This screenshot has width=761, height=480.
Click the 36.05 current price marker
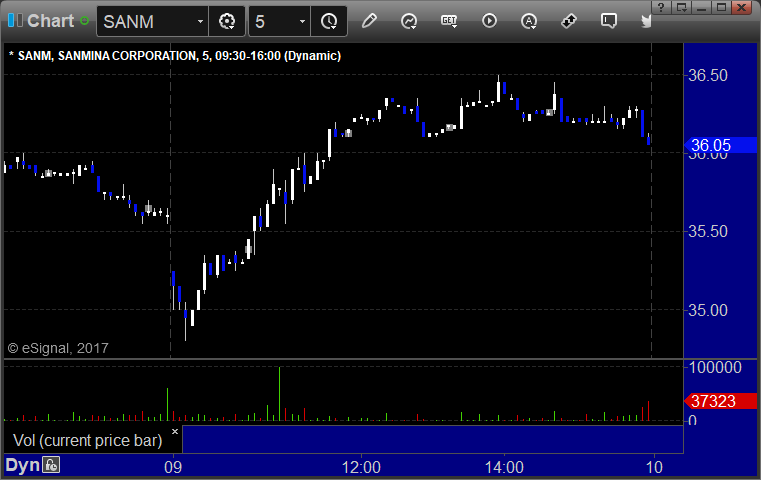click(720, 145)
